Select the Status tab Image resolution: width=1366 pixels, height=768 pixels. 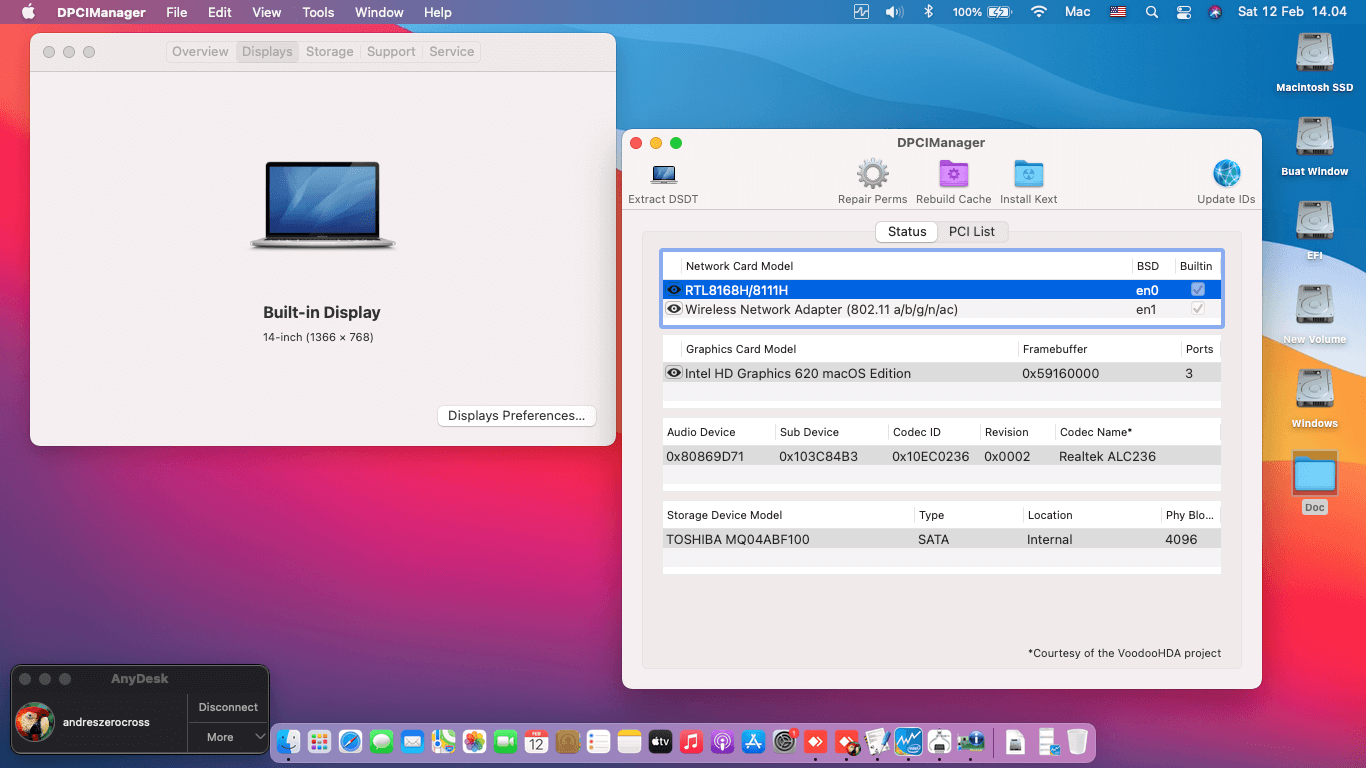[x=907, y=231]
